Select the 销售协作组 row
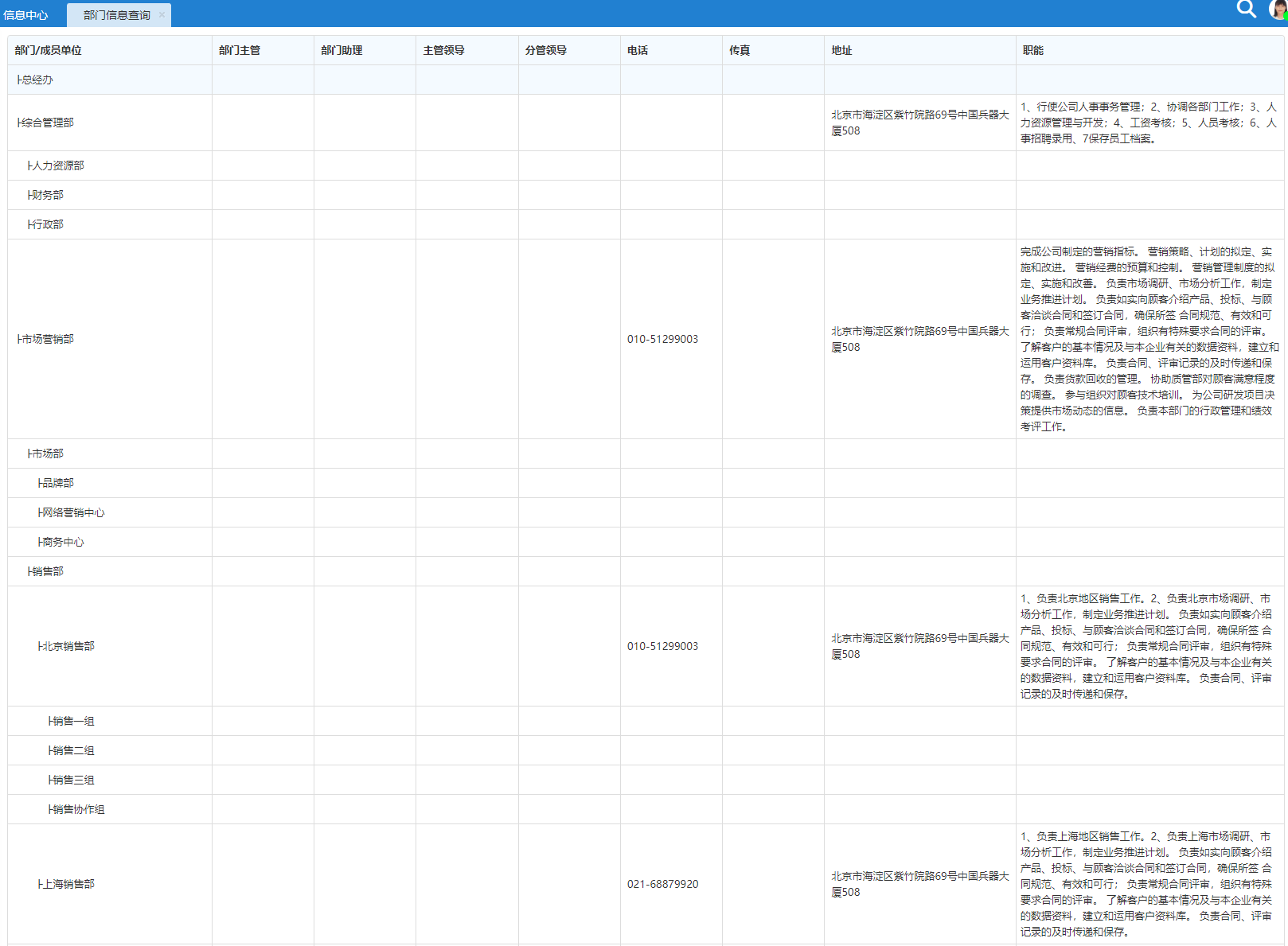Screen dimensions: 1288x946 tap(78, 809)
